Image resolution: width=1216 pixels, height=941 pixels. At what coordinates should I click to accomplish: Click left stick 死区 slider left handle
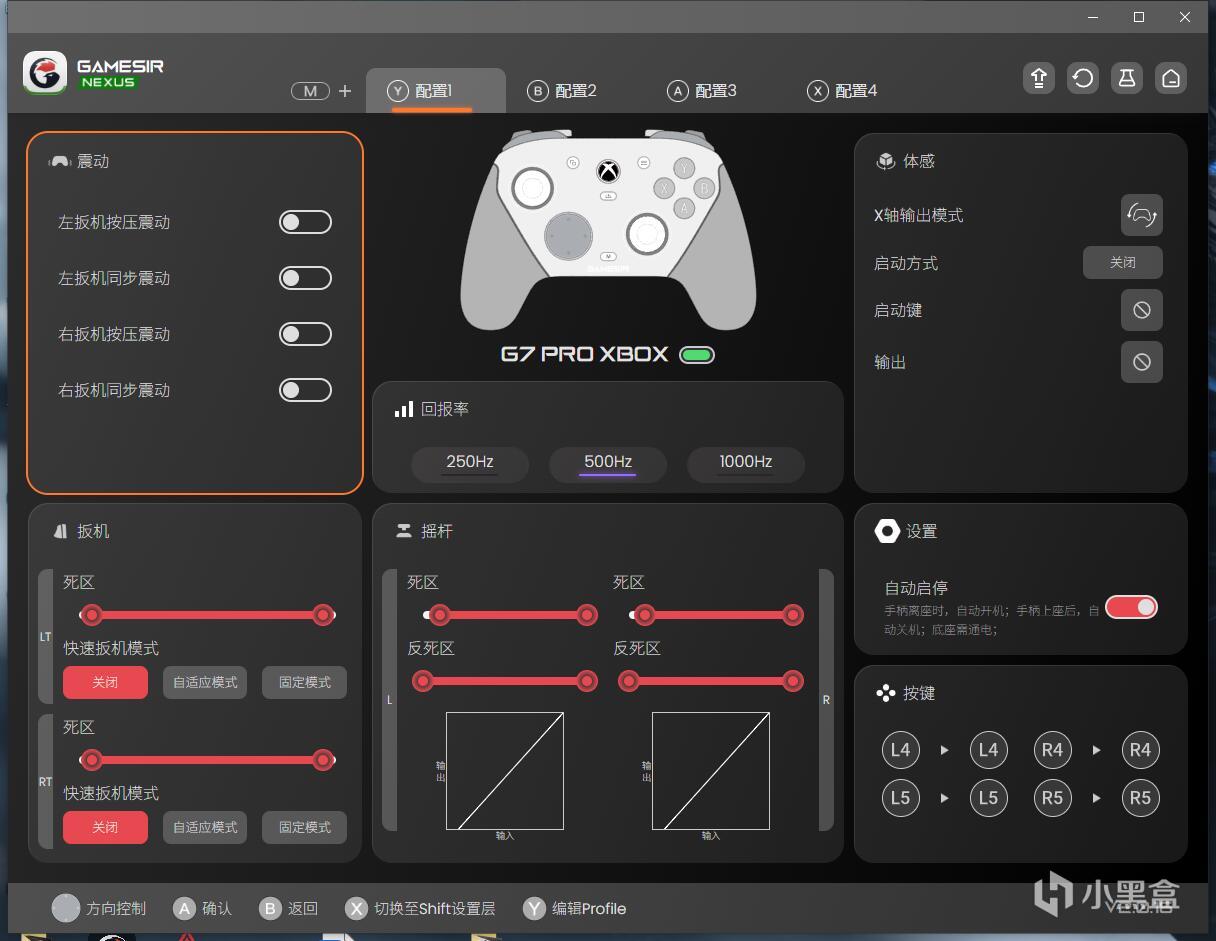click(x=439, y=615)
